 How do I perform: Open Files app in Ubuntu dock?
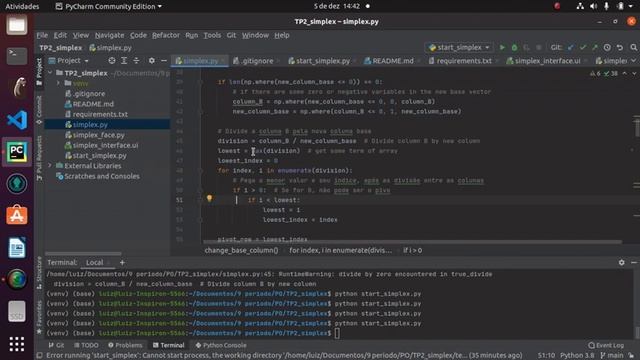17,25
